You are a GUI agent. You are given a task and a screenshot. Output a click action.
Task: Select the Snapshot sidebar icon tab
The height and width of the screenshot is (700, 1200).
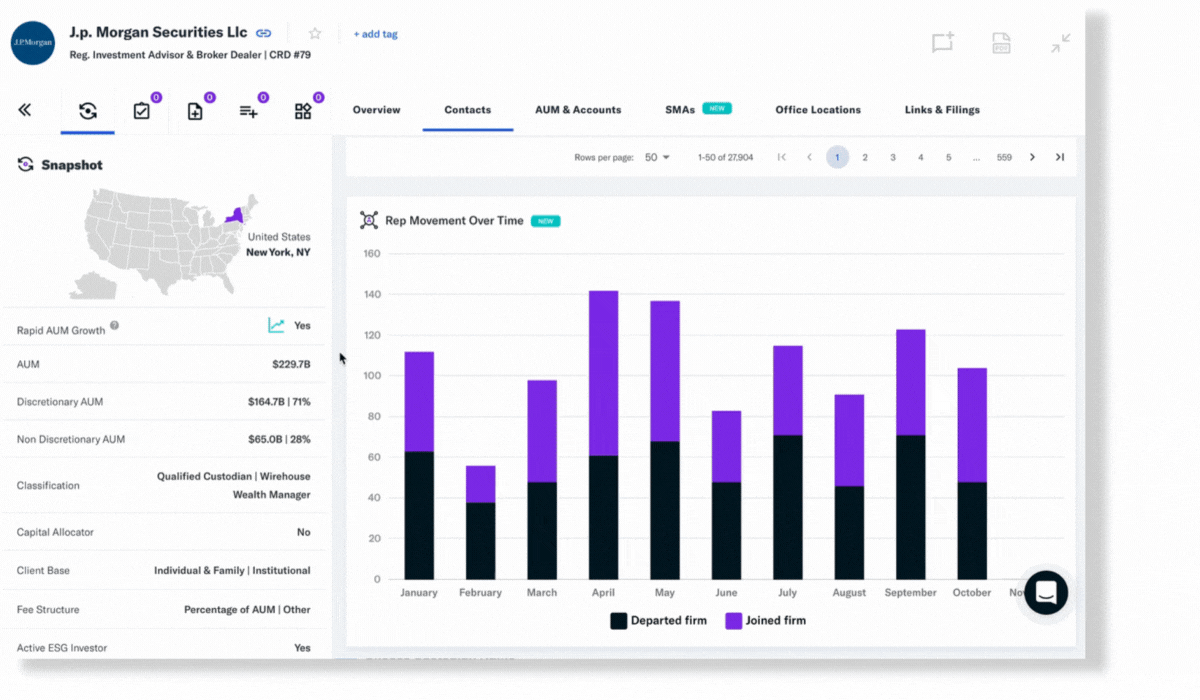tap(88, 111)
